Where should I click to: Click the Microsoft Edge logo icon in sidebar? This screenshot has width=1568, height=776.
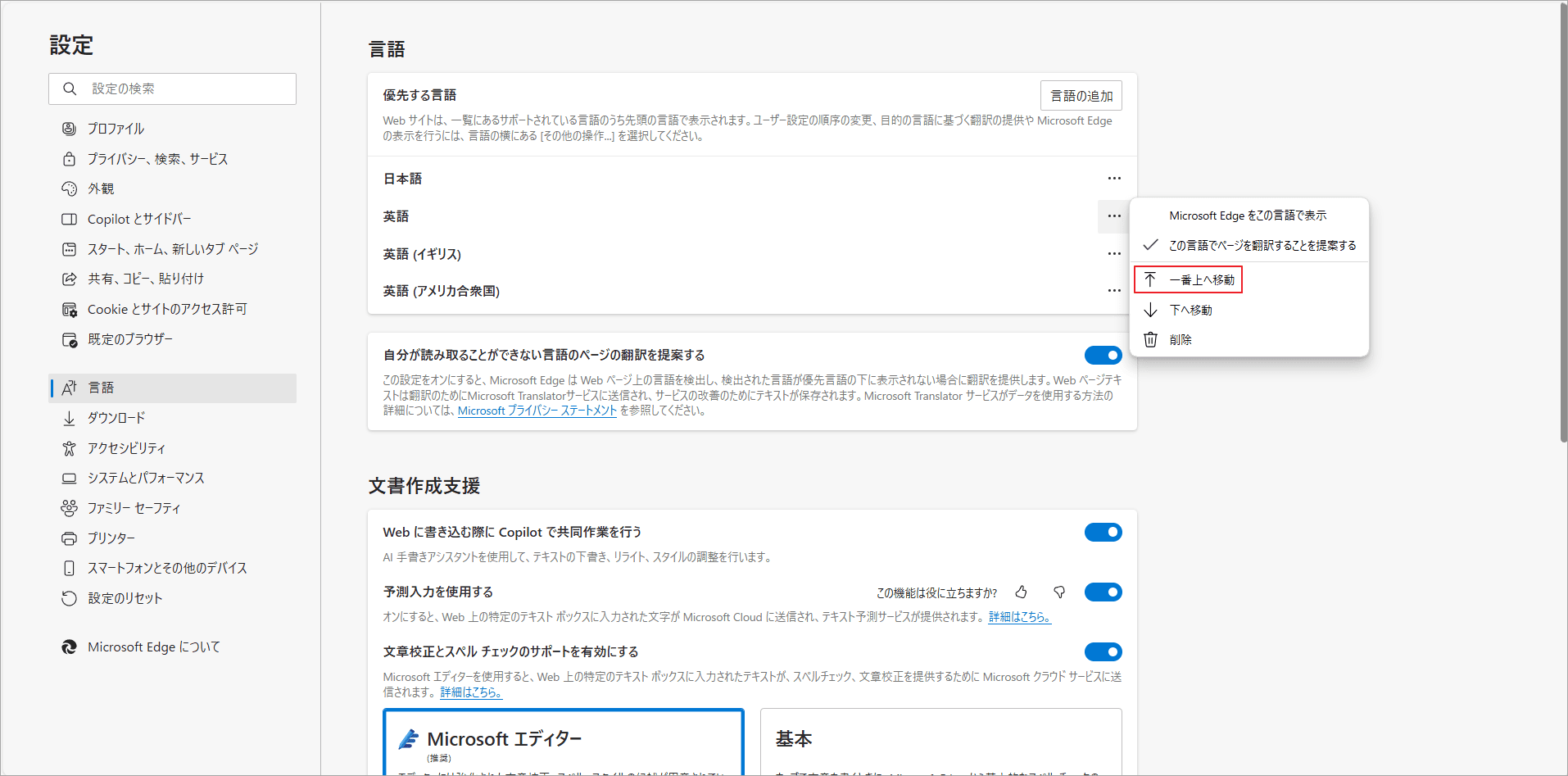[x=70, y=647]
